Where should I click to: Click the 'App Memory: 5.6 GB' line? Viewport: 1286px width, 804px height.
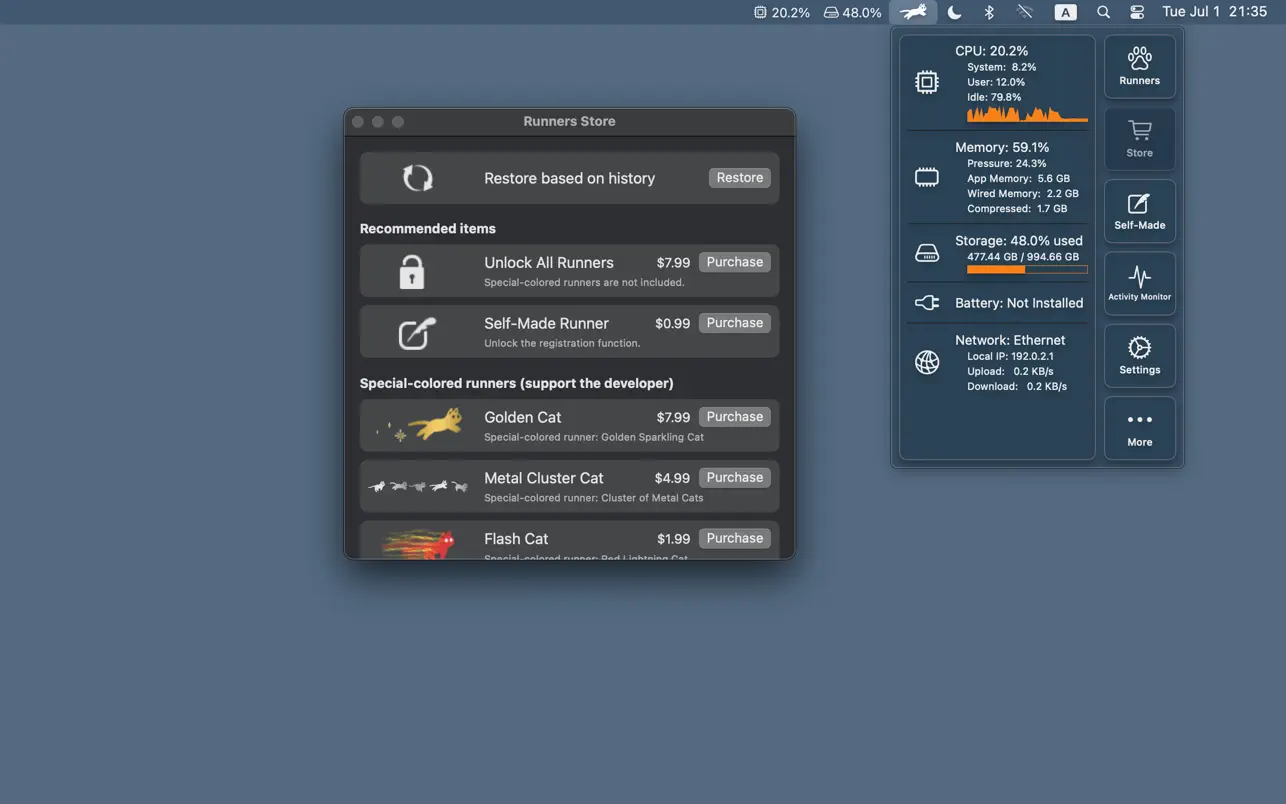[1018, 179]
